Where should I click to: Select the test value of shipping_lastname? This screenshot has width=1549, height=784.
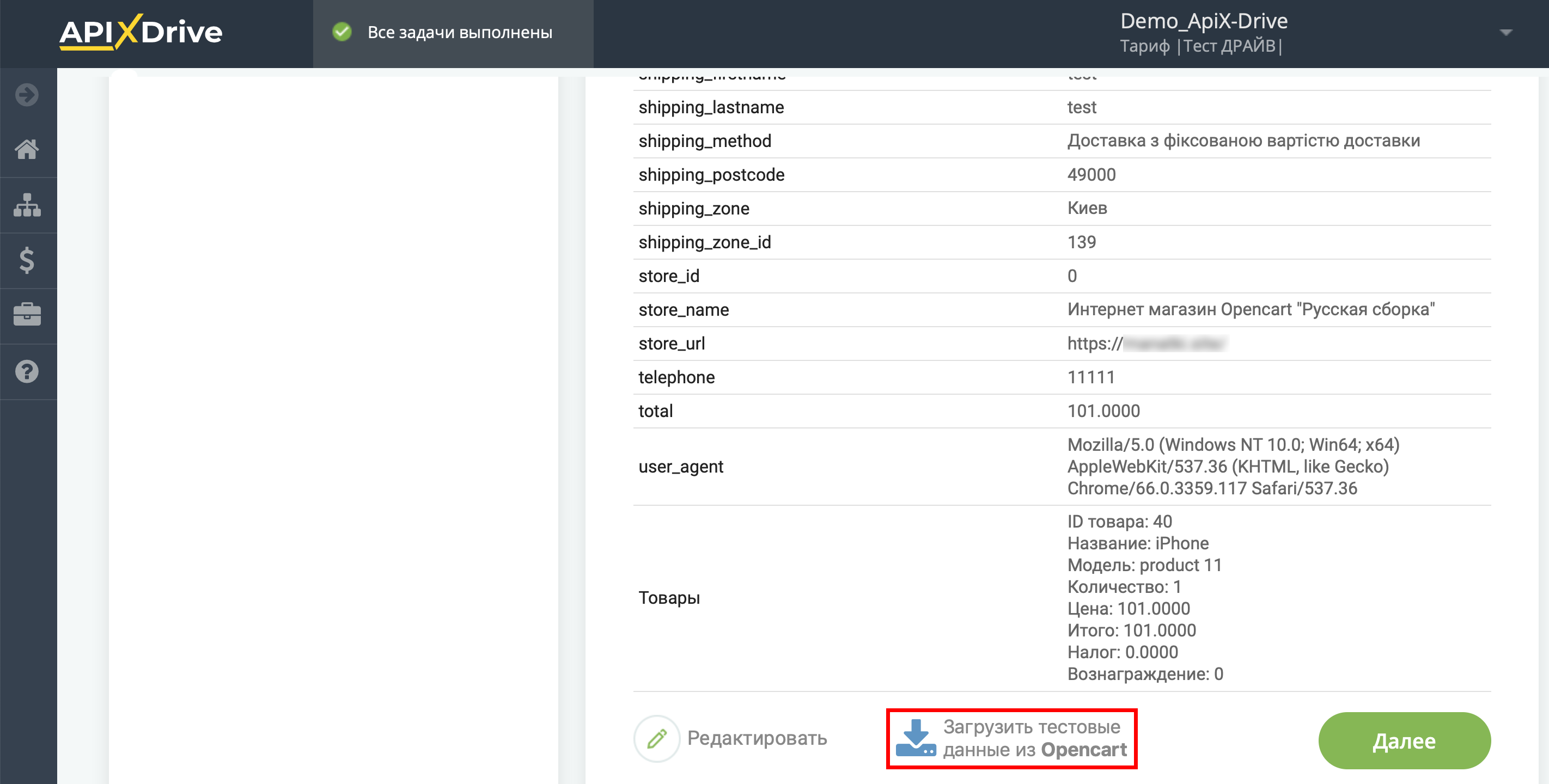(1082, 108)
